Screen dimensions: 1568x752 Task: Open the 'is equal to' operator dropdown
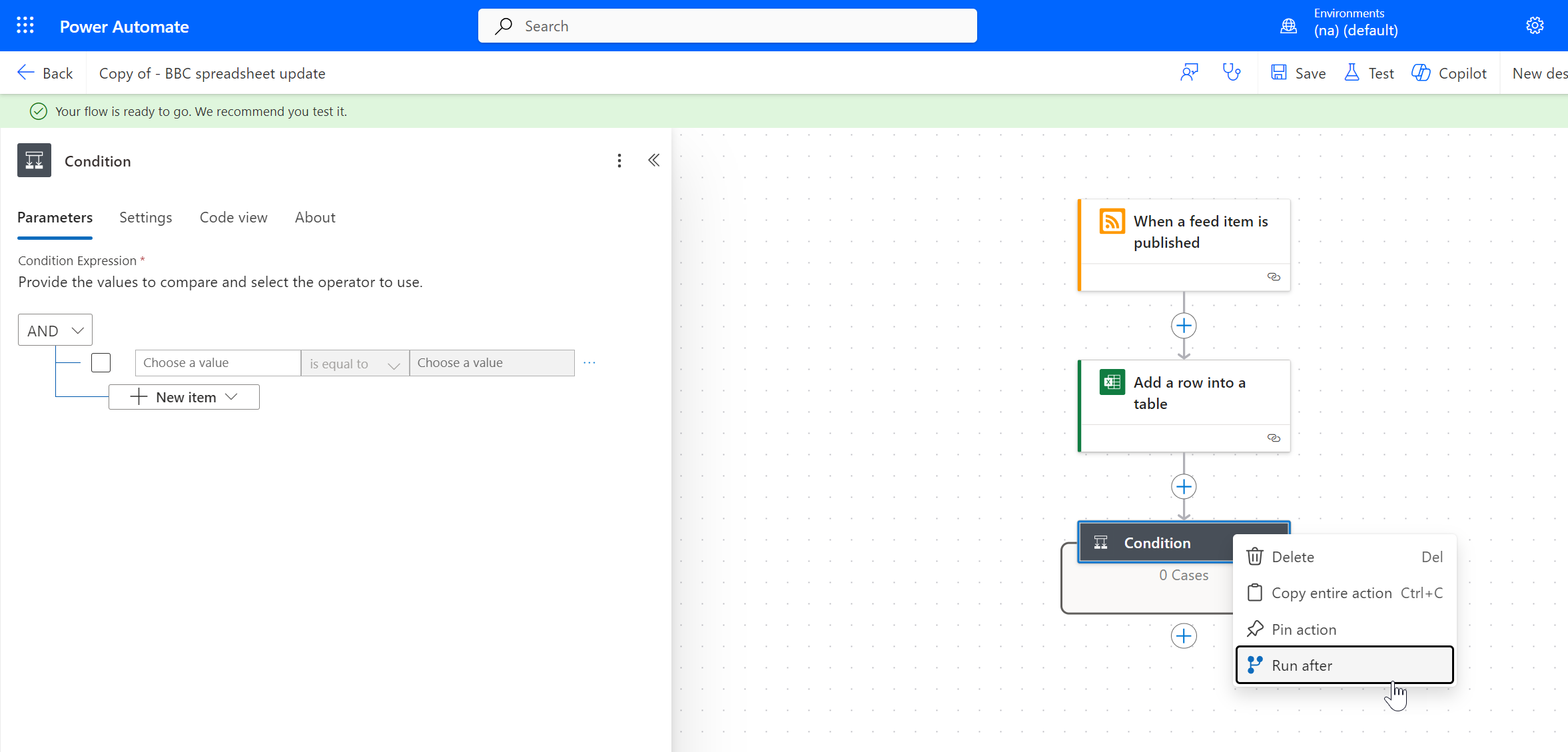pos(354,364)
